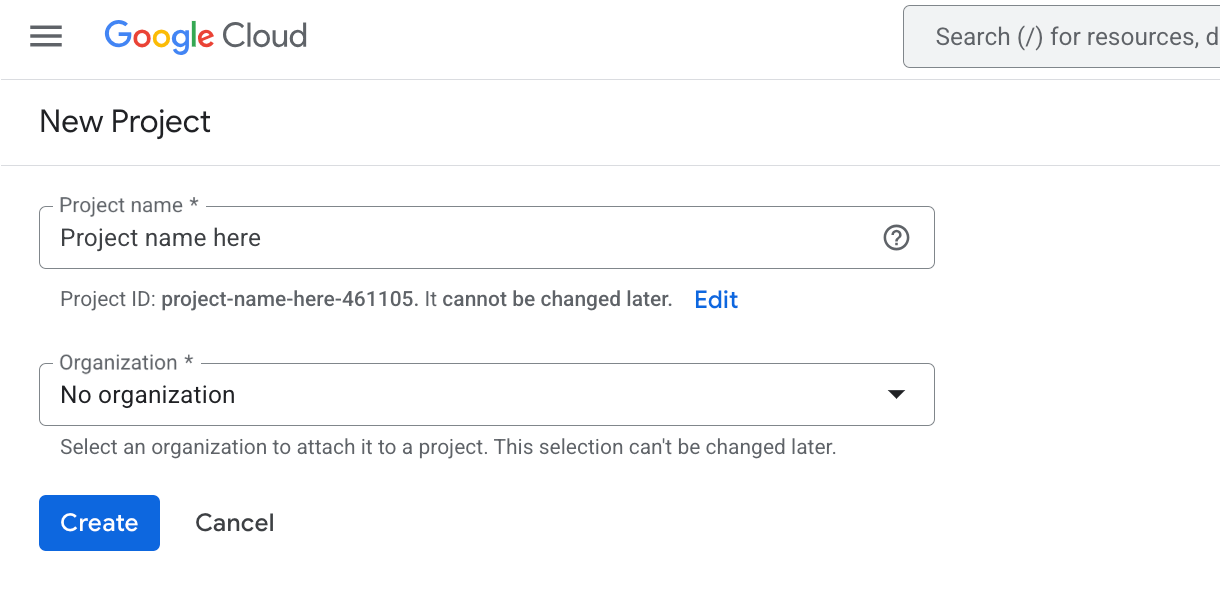Image resolution: width=1220 pixels, height=595 pixels.
Task: Click the multicolor Google wordmark
Action: point(159,37)
